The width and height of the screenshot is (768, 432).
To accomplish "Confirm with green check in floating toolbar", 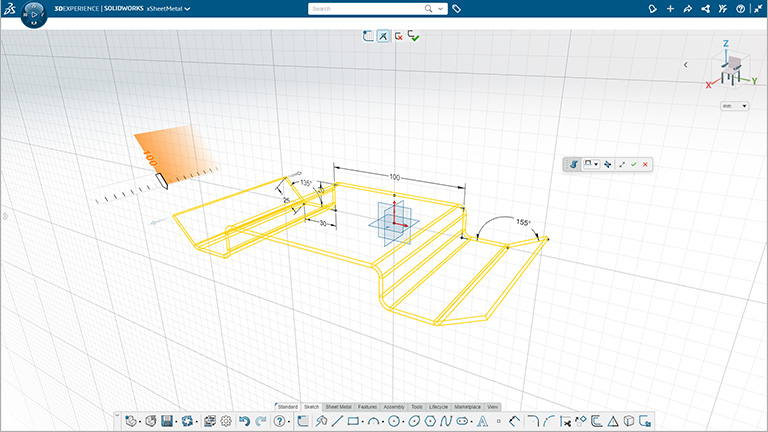I will point(633,164).
